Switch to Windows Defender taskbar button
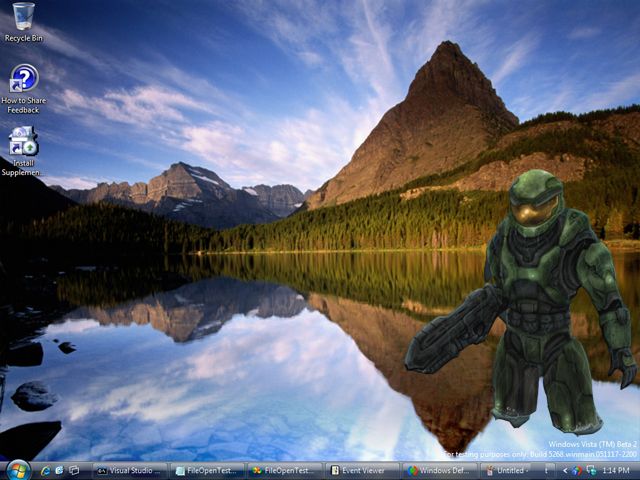Viewport: 640px width, 480px height. pos(440,471)
